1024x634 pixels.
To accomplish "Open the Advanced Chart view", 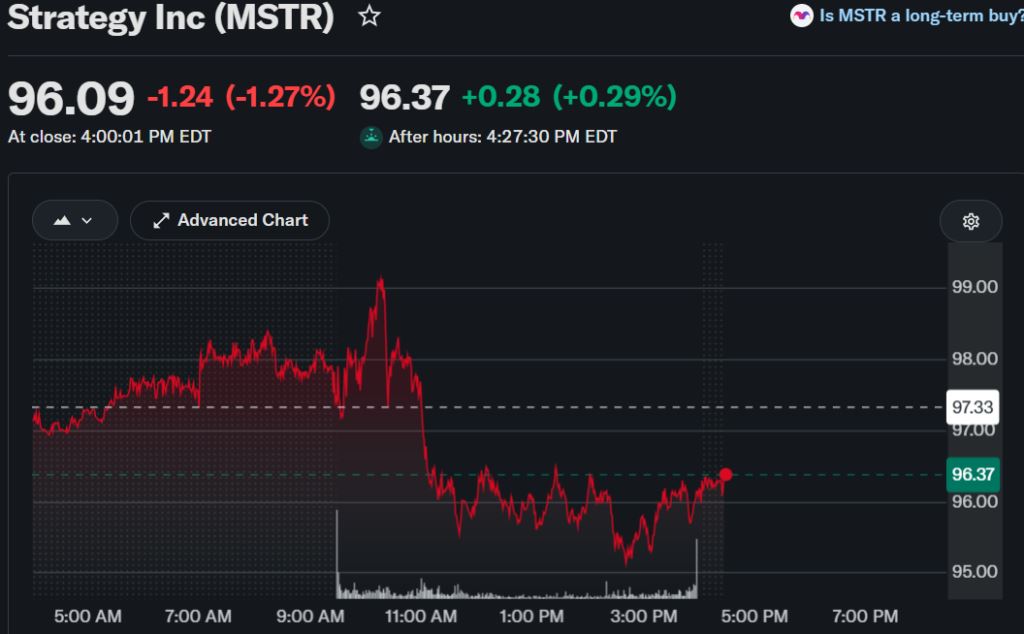I will point(230,221).
